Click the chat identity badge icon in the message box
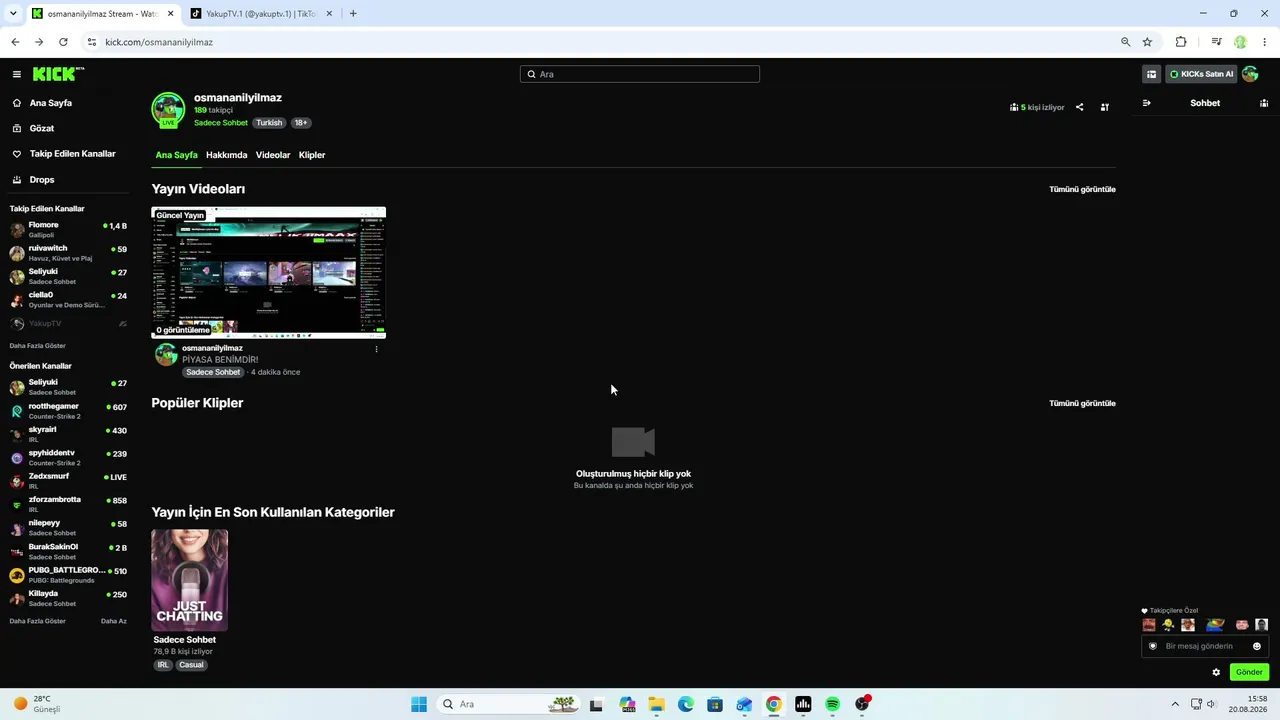 click(1152, 646)
